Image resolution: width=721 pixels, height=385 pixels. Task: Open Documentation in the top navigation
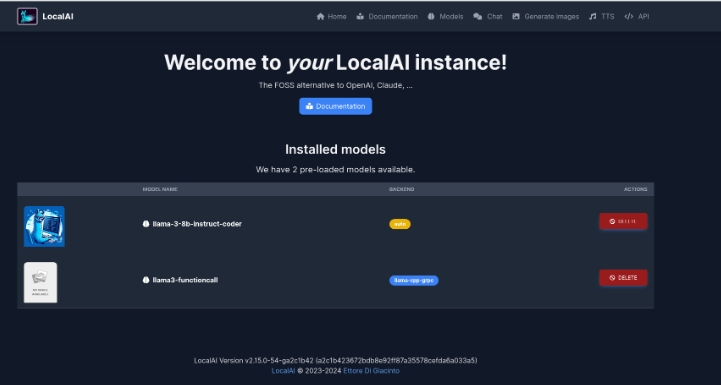387,17
